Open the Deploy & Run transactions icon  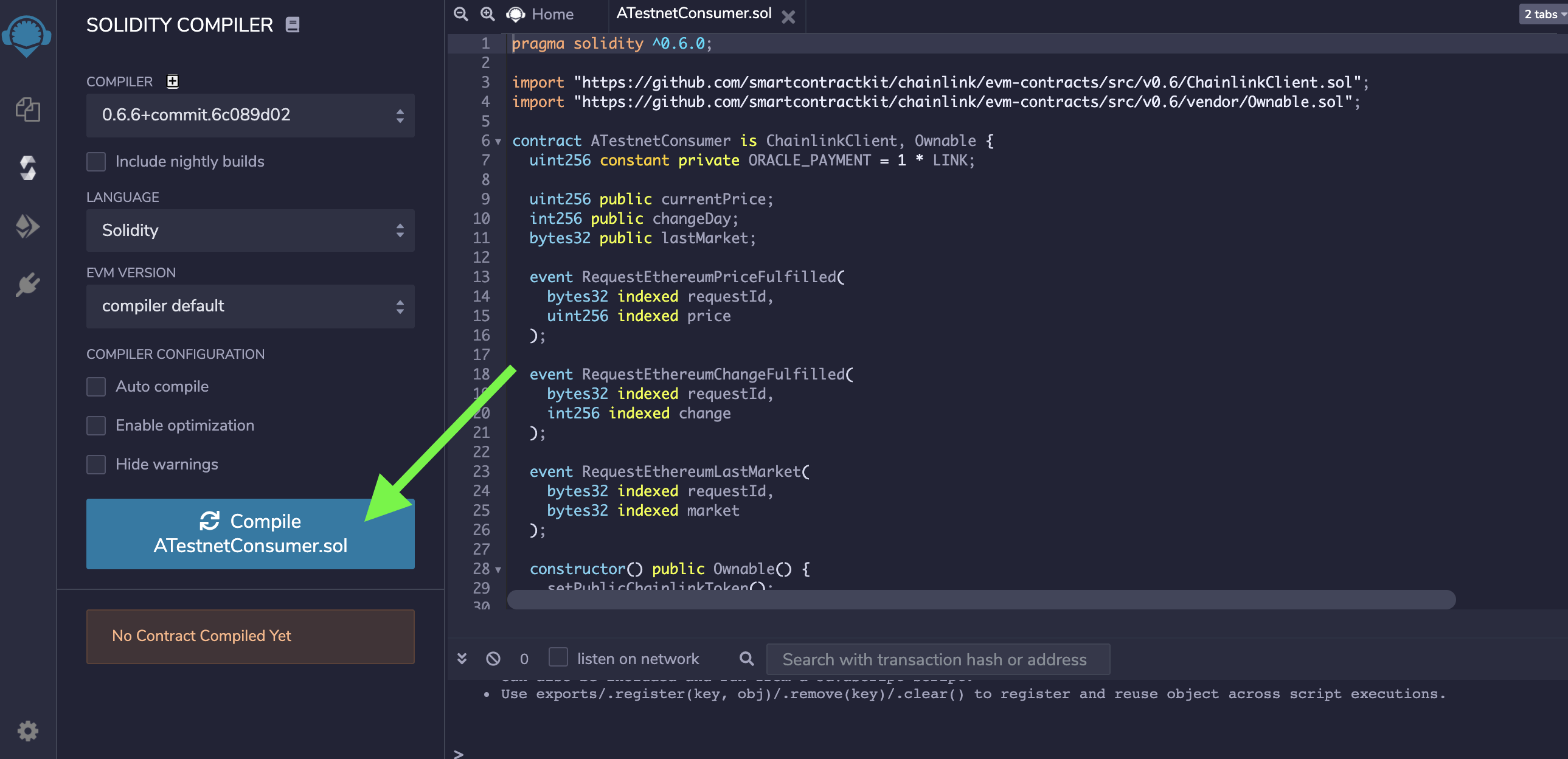(x=27, y=226)
